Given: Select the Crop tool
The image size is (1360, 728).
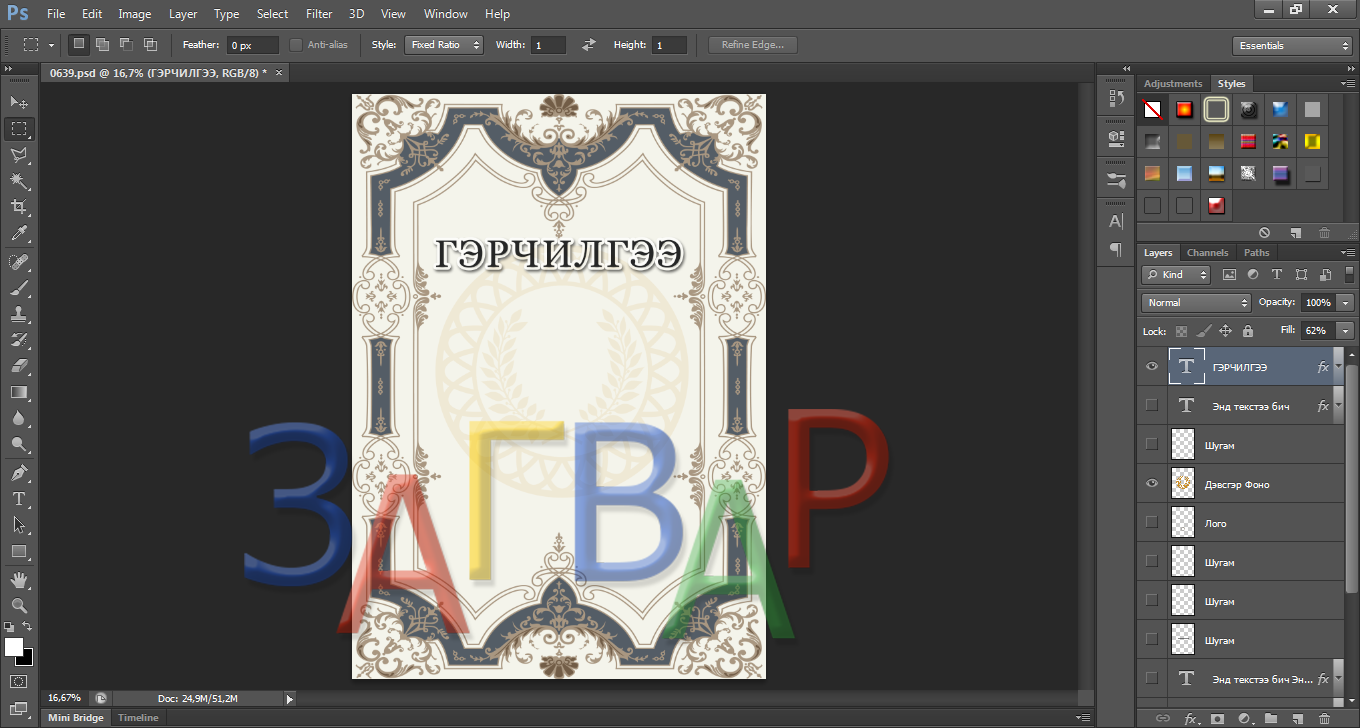Looking at the screenshot, I should (x=19, y=207).
